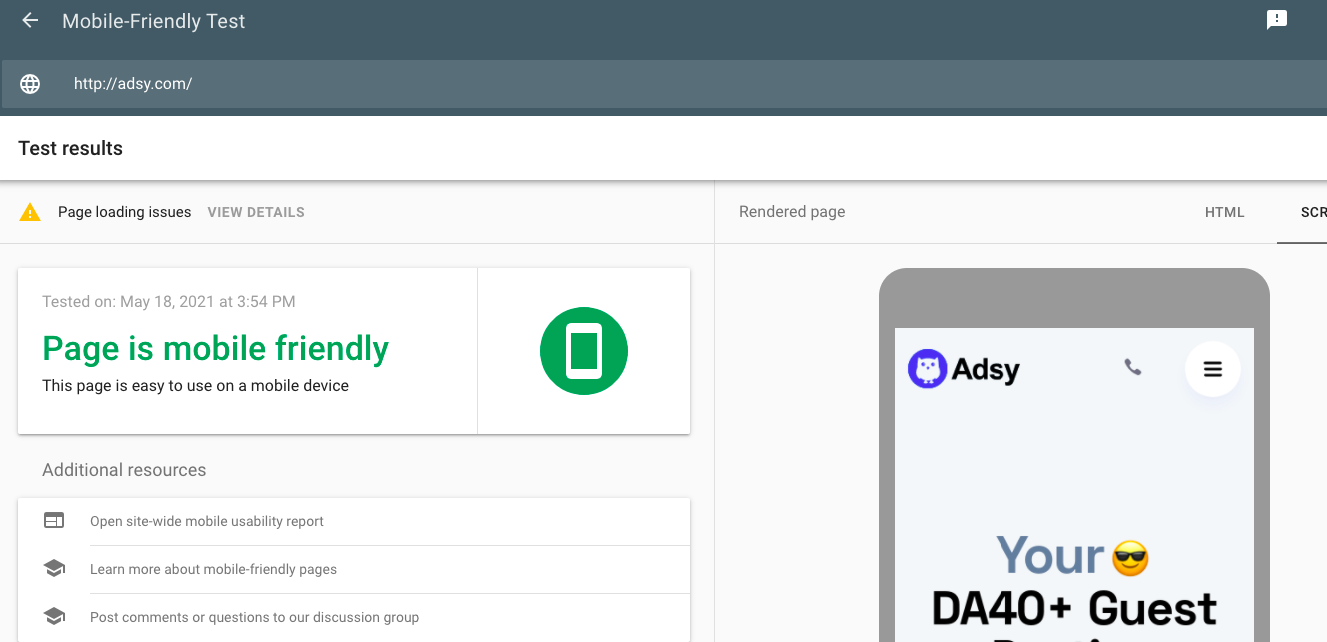Open the hamburger menu in the rendered page
The width and height of the screenshot is (1327, 642).
coord(1213,369)
